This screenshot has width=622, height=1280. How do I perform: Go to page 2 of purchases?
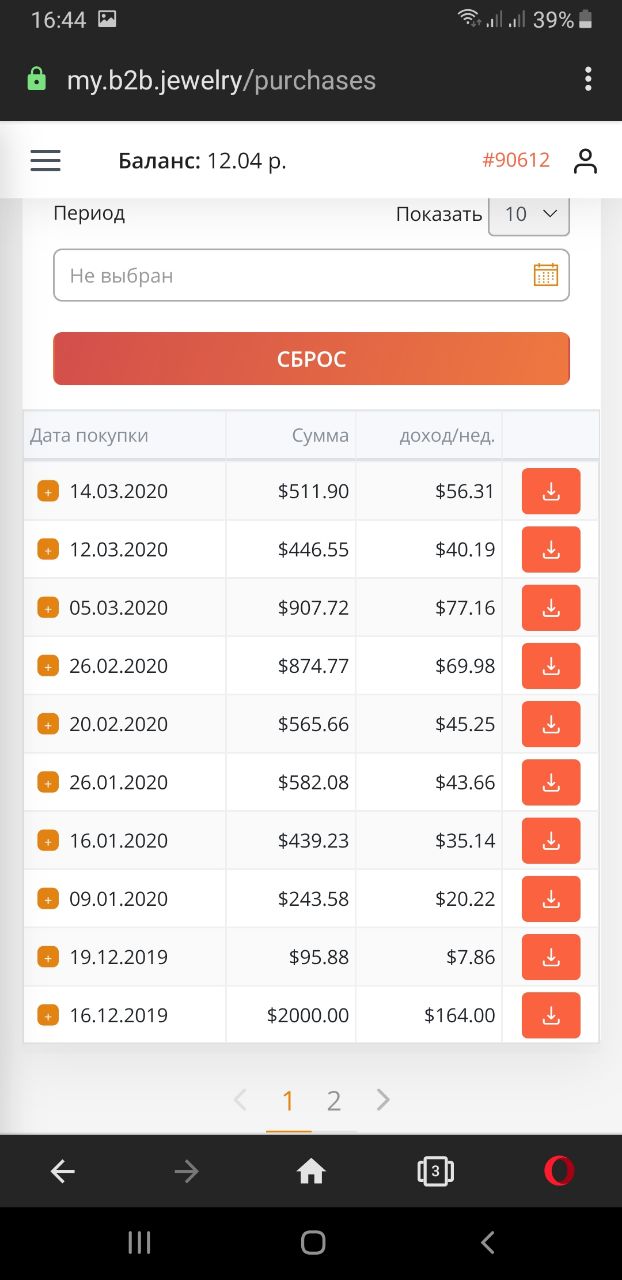click(x=334, y=1101)
